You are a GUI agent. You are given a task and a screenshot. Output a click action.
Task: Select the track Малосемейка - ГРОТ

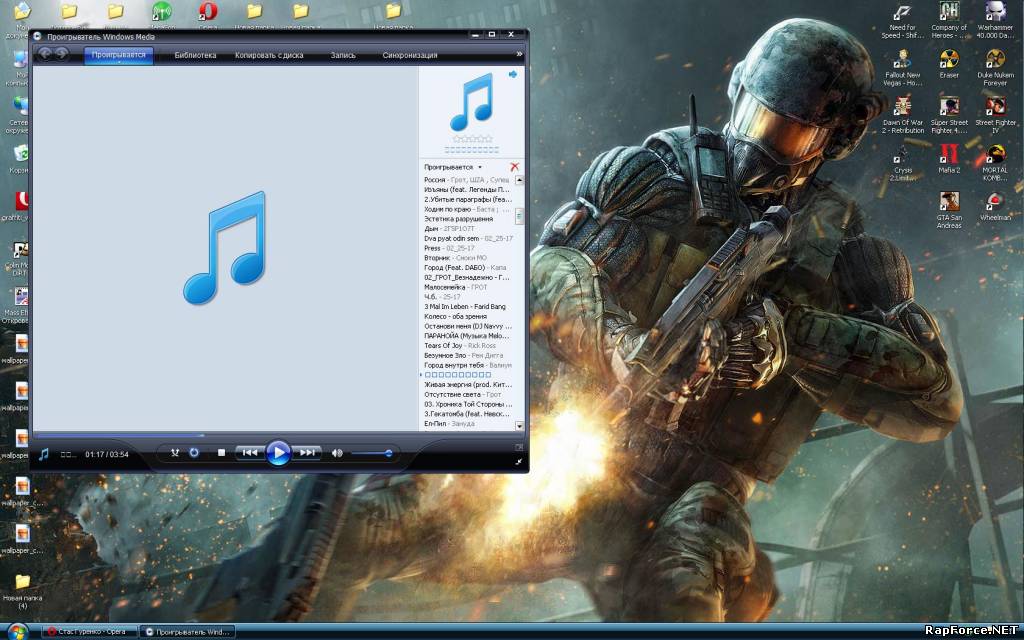[456, 287]
